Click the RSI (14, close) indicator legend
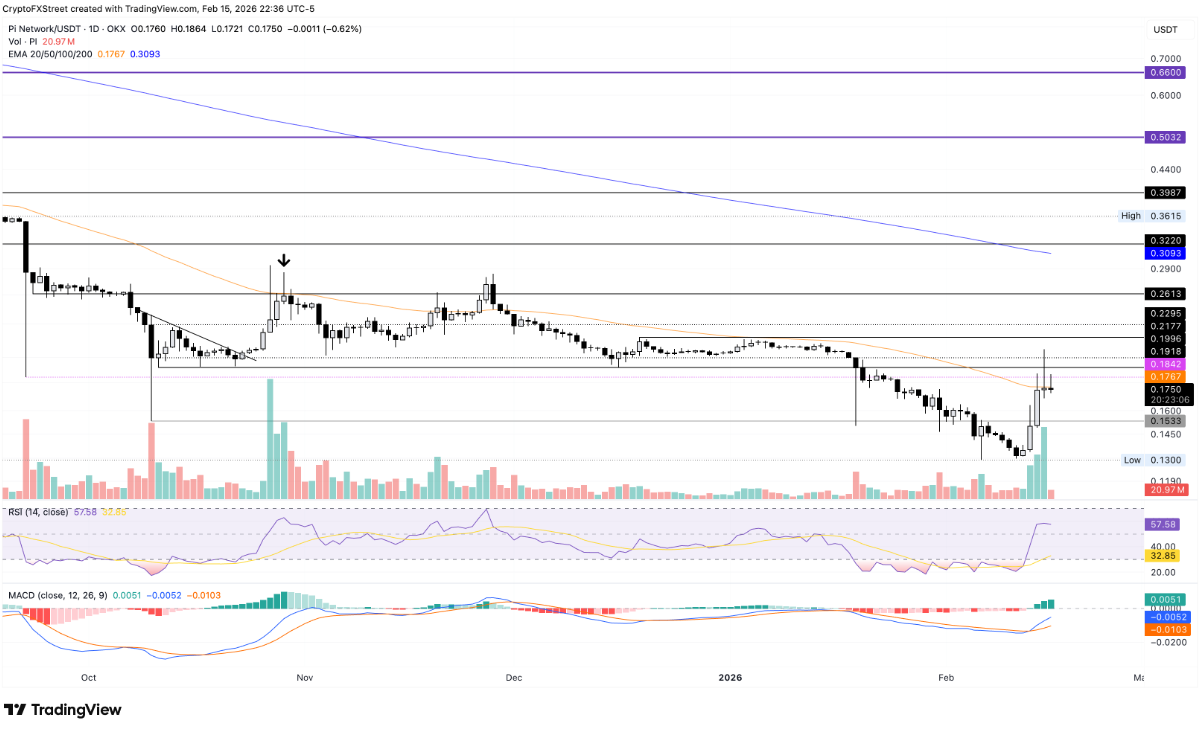The width and height of the screenshot is (1202, 729). (x=35, y=512)
